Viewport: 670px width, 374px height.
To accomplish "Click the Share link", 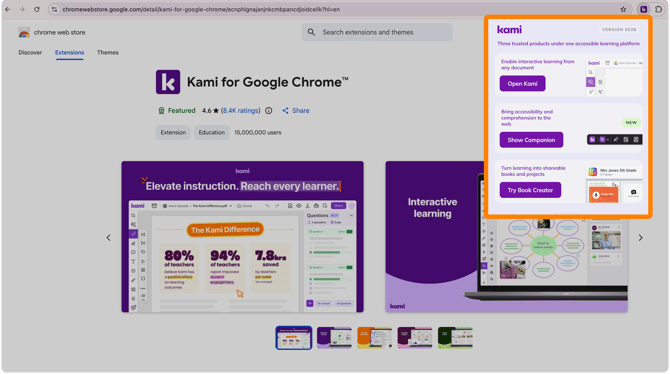I will point(301,111).
